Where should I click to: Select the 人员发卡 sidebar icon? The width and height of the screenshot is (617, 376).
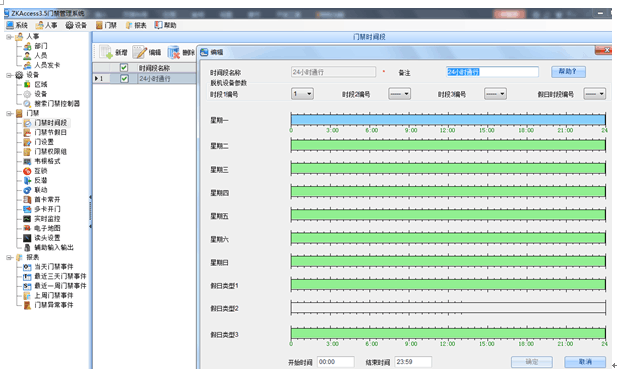27,65
